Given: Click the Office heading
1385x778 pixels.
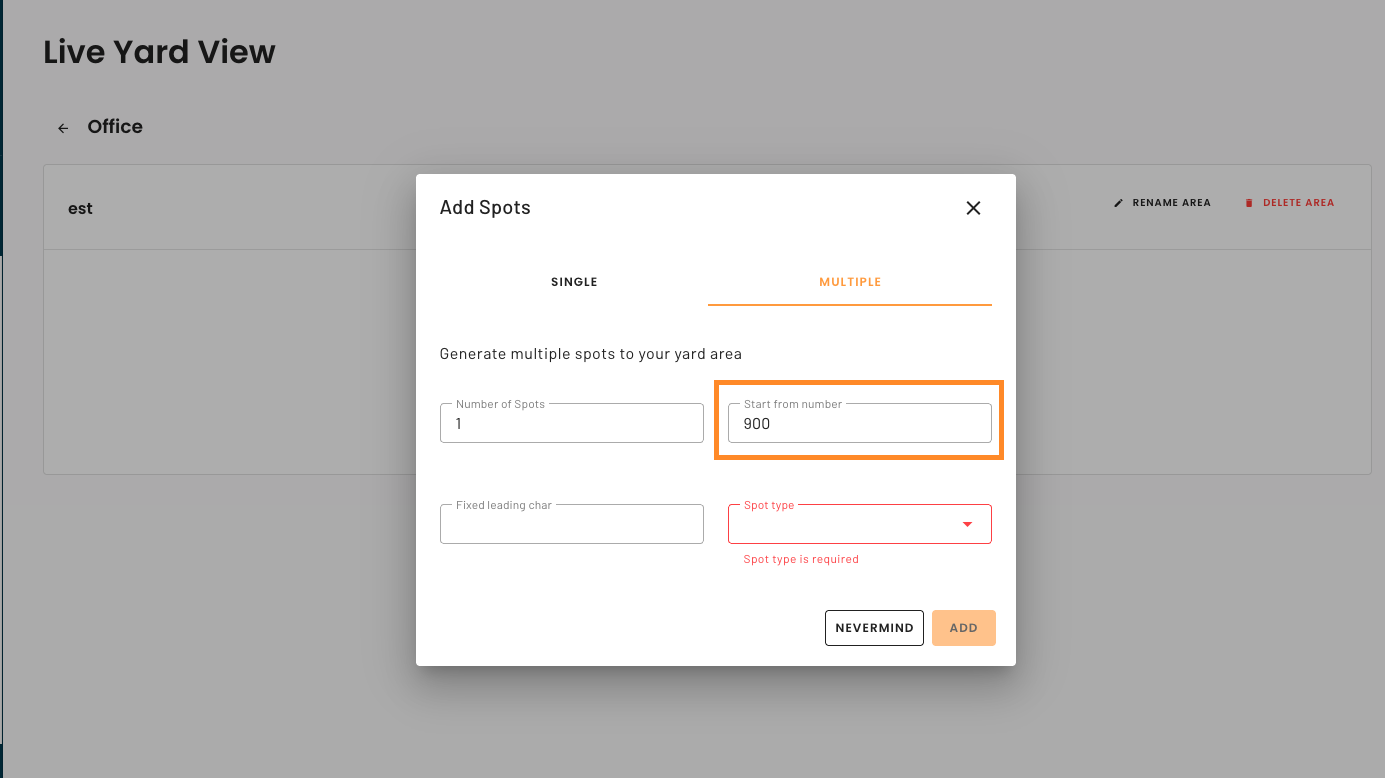Looking at the screenshot, I should [115, 127].
